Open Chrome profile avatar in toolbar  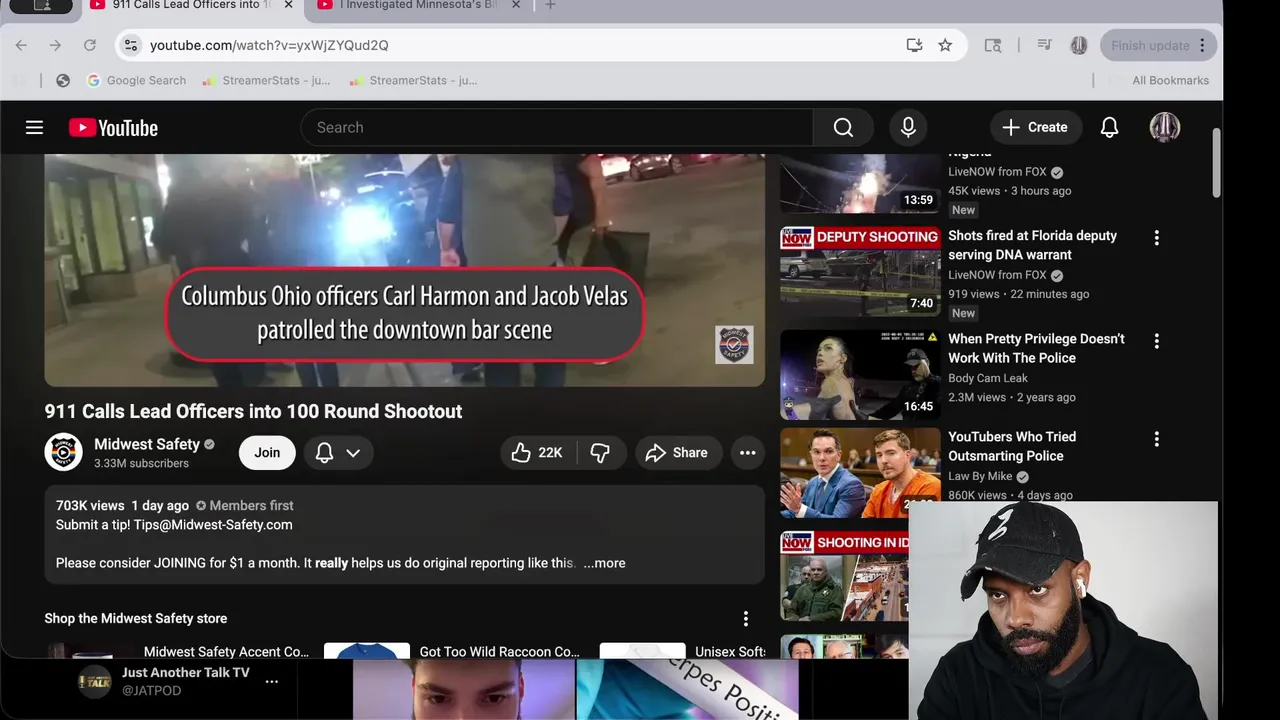tap(1079, 45)
